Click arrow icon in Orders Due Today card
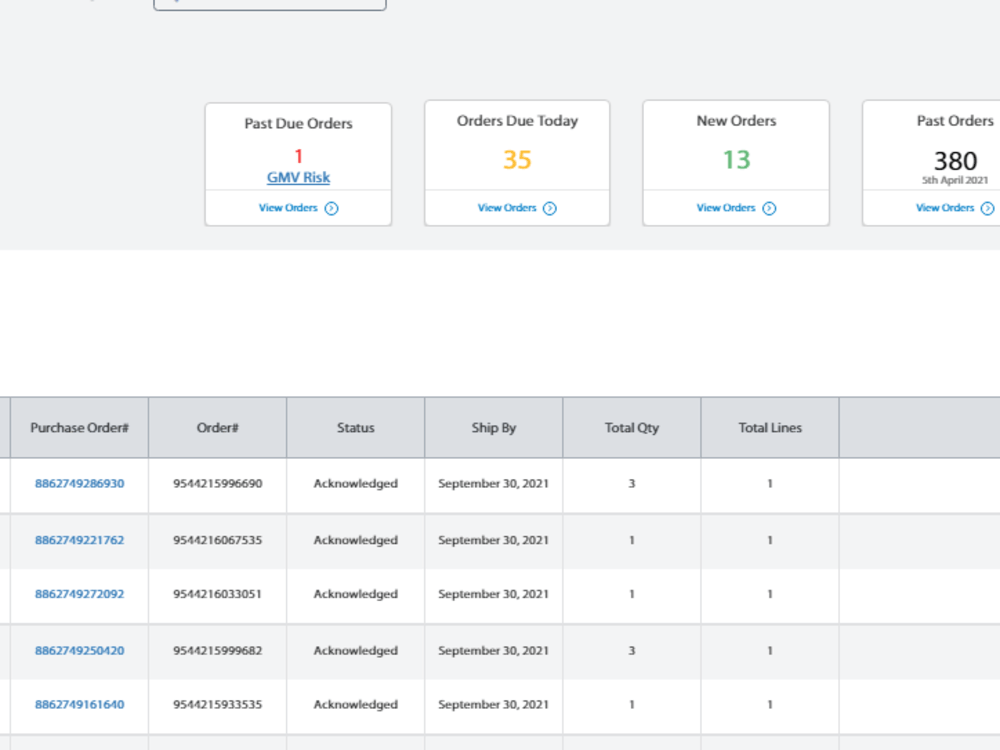The width and height of the screenshot is (1000, 750). (550, 209)
